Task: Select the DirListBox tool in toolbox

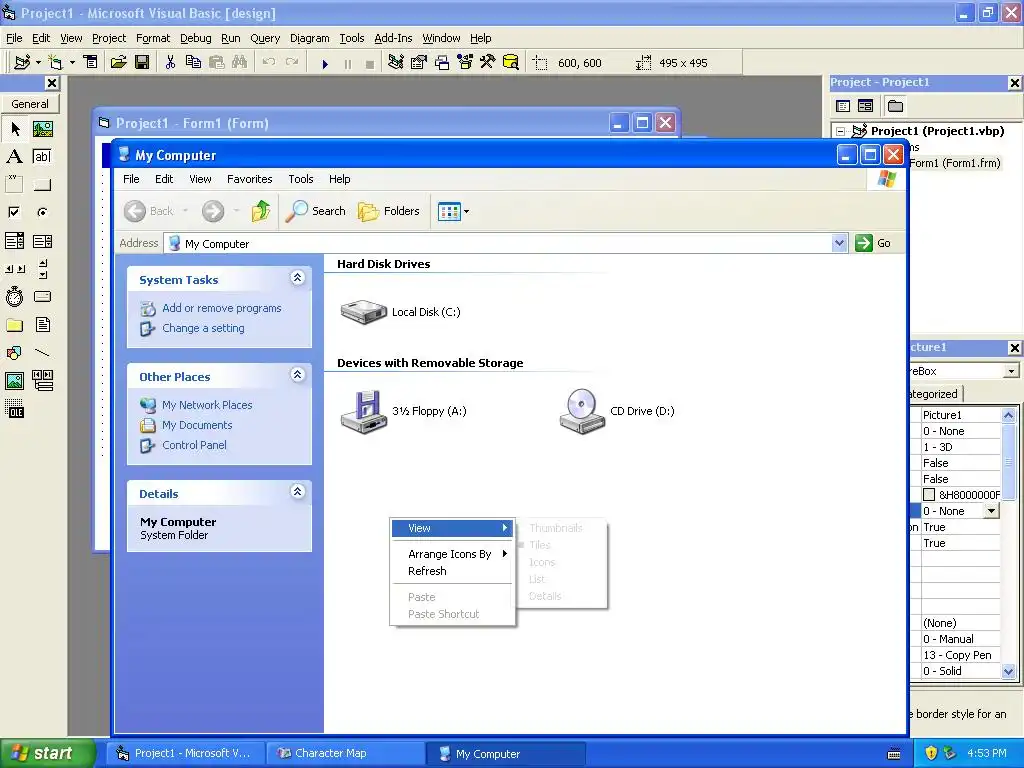Action: pyautogui.click(x=14, y=325)
